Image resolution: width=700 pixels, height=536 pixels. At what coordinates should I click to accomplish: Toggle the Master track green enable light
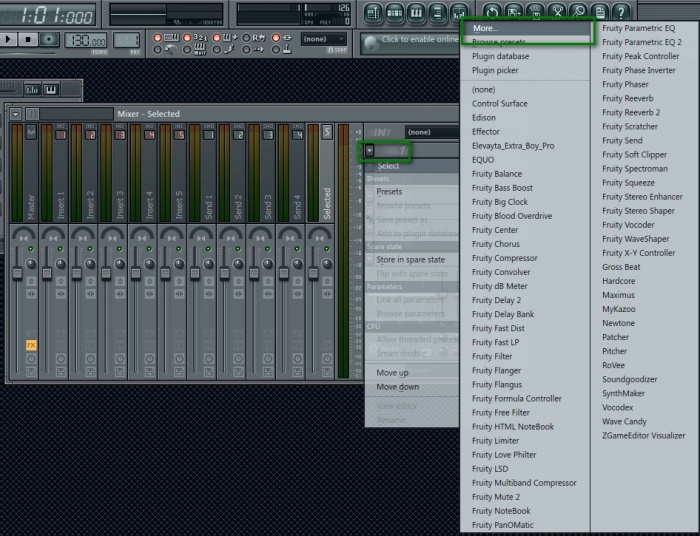(x=31, y=249)
